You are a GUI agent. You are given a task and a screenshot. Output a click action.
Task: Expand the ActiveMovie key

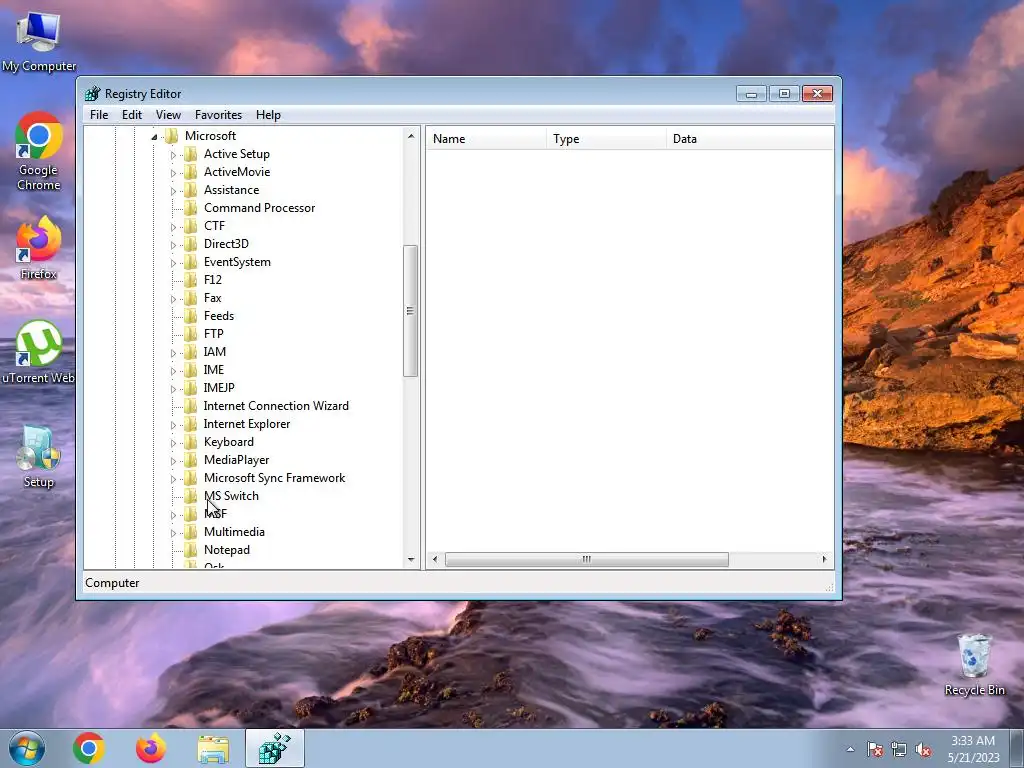pyautogui.click(x=173, y=173)
